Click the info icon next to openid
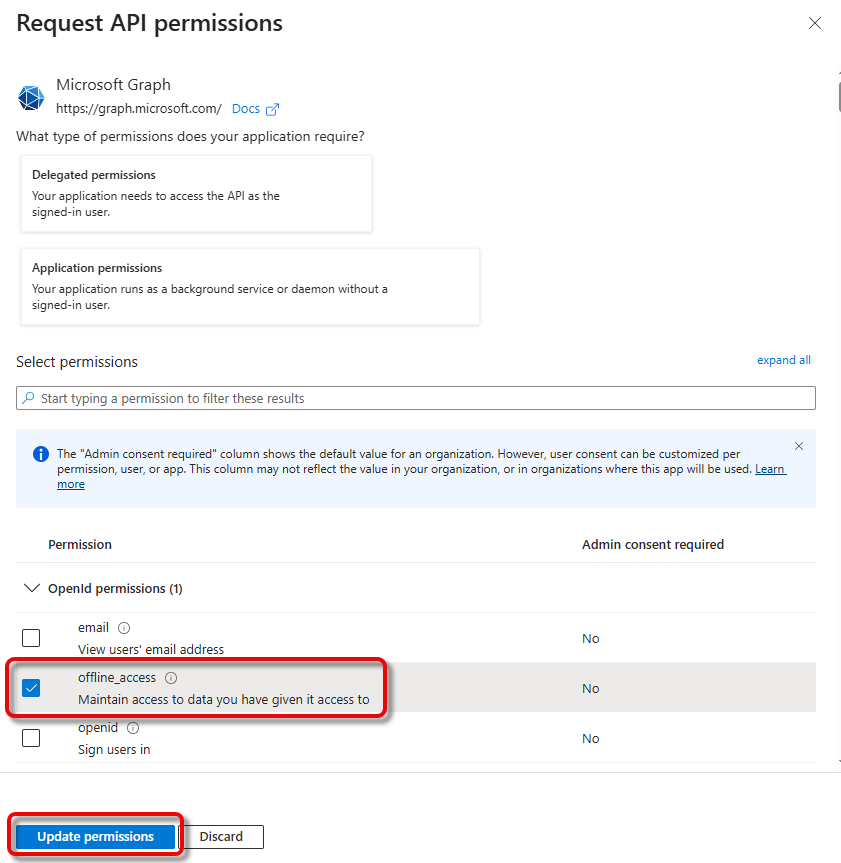This screenshot has width=841, height=863. coord(133,728)
